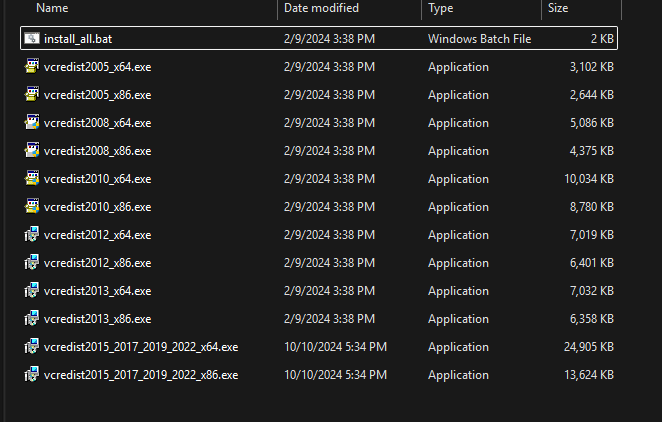Click the install_all.bat file icon
This screenshot has width=662, height=422.
(32, 39)
